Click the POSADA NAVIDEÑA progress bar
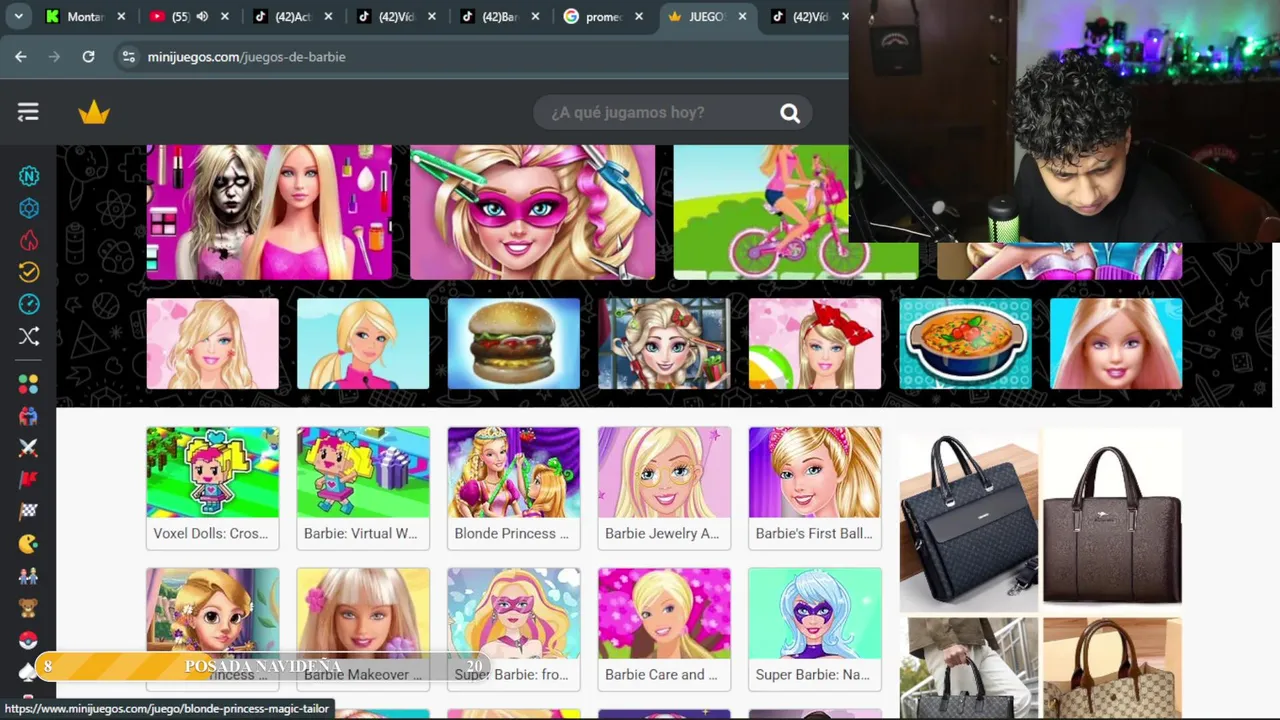This screenshot has width=1280, height=720. coord(263,666)
